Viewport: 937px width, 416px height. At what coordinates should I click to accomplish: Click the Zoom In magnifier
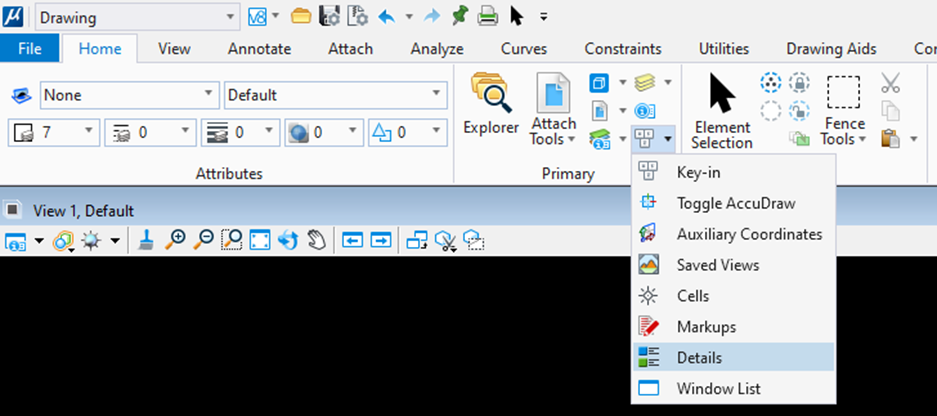coord(175,240)
